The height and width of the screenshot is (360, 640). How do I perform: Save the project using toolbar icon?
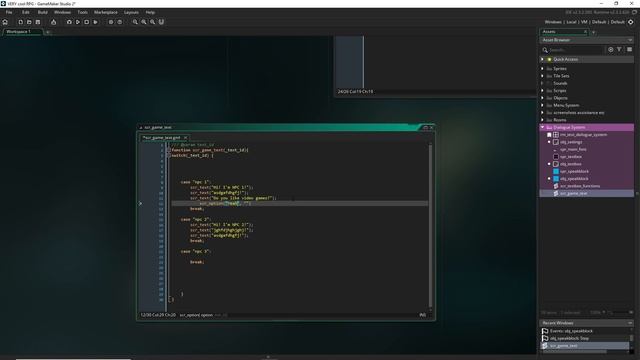click(x=38, y=22)
